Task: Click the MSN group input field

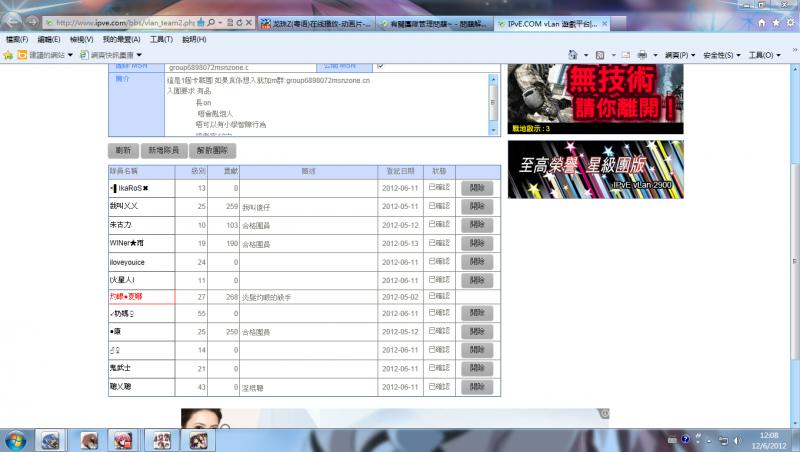Action: click(240, 67)
